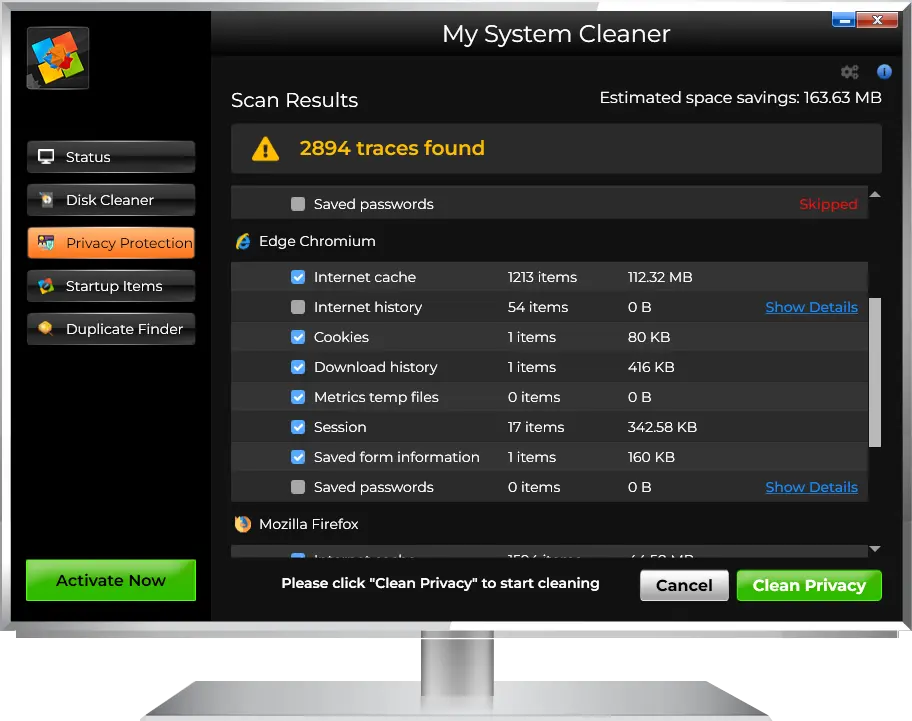The height and width of the screenshot is (721, 912).
Task: Open the Status section
Action: pyautogui.click(x=111, y=157)
